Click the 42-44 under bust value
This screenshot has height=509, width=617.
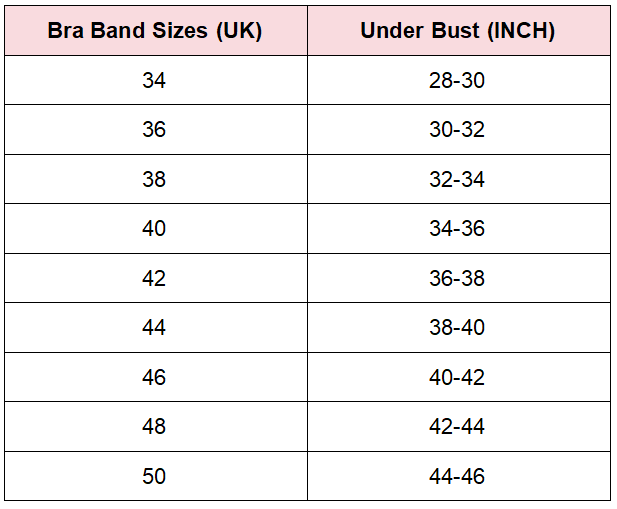[457, 426]
